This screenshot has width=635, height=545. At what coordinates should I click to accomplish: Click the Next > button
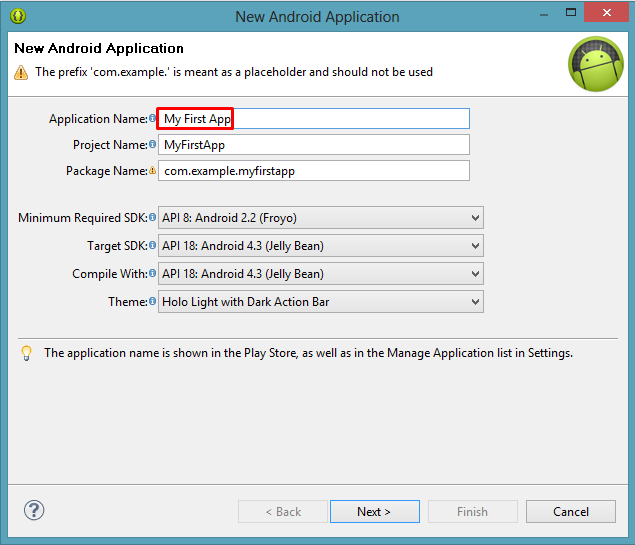point(375,511)
